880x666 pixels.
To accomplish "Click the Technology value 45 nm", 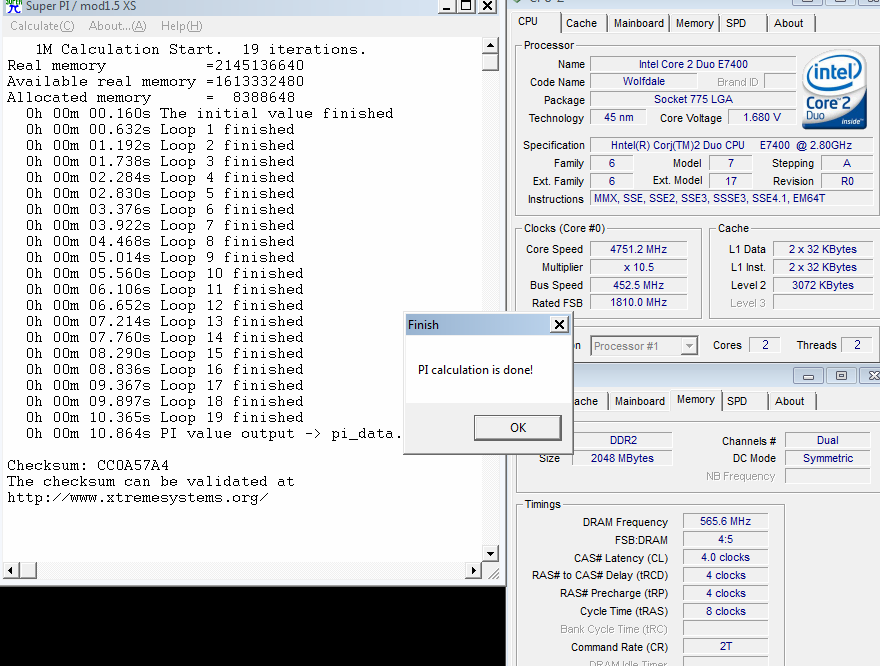I will click(x=618, y=117).
